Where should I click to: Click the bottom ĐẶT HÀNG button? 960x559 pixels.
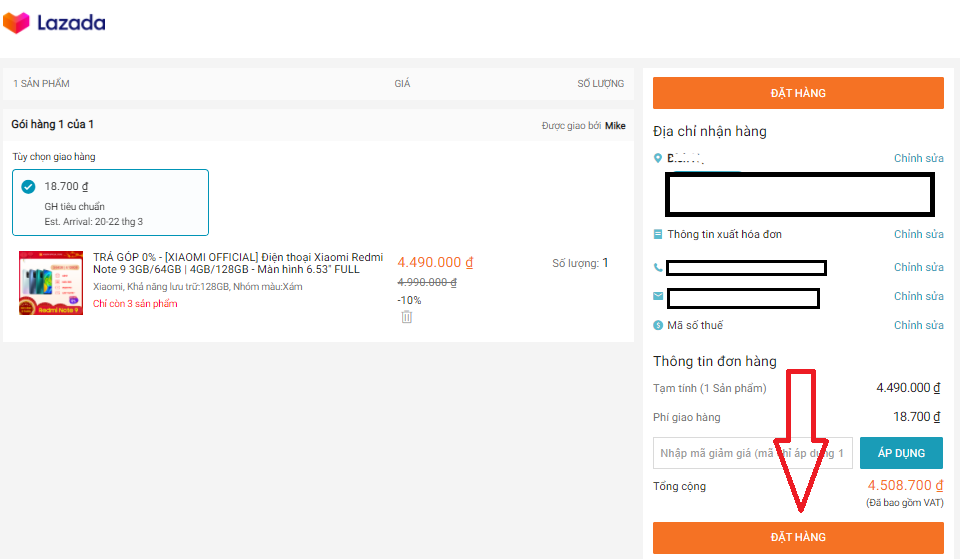coord(798,538)
